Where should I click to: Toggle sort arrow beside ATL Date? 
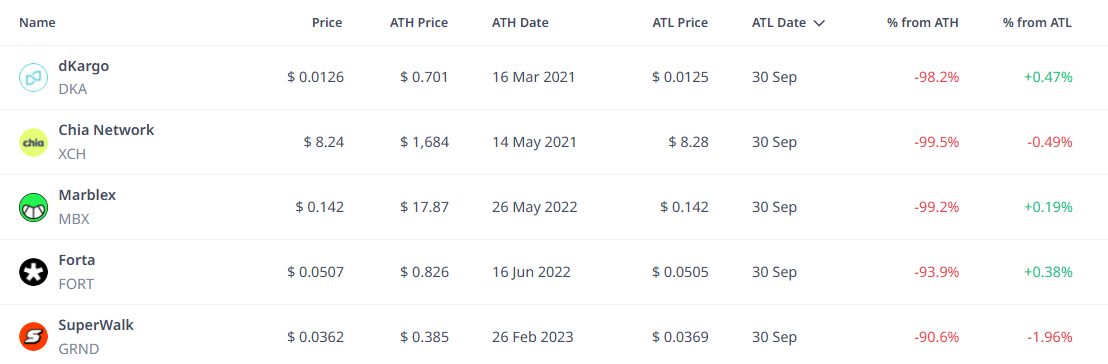(819, 23)
